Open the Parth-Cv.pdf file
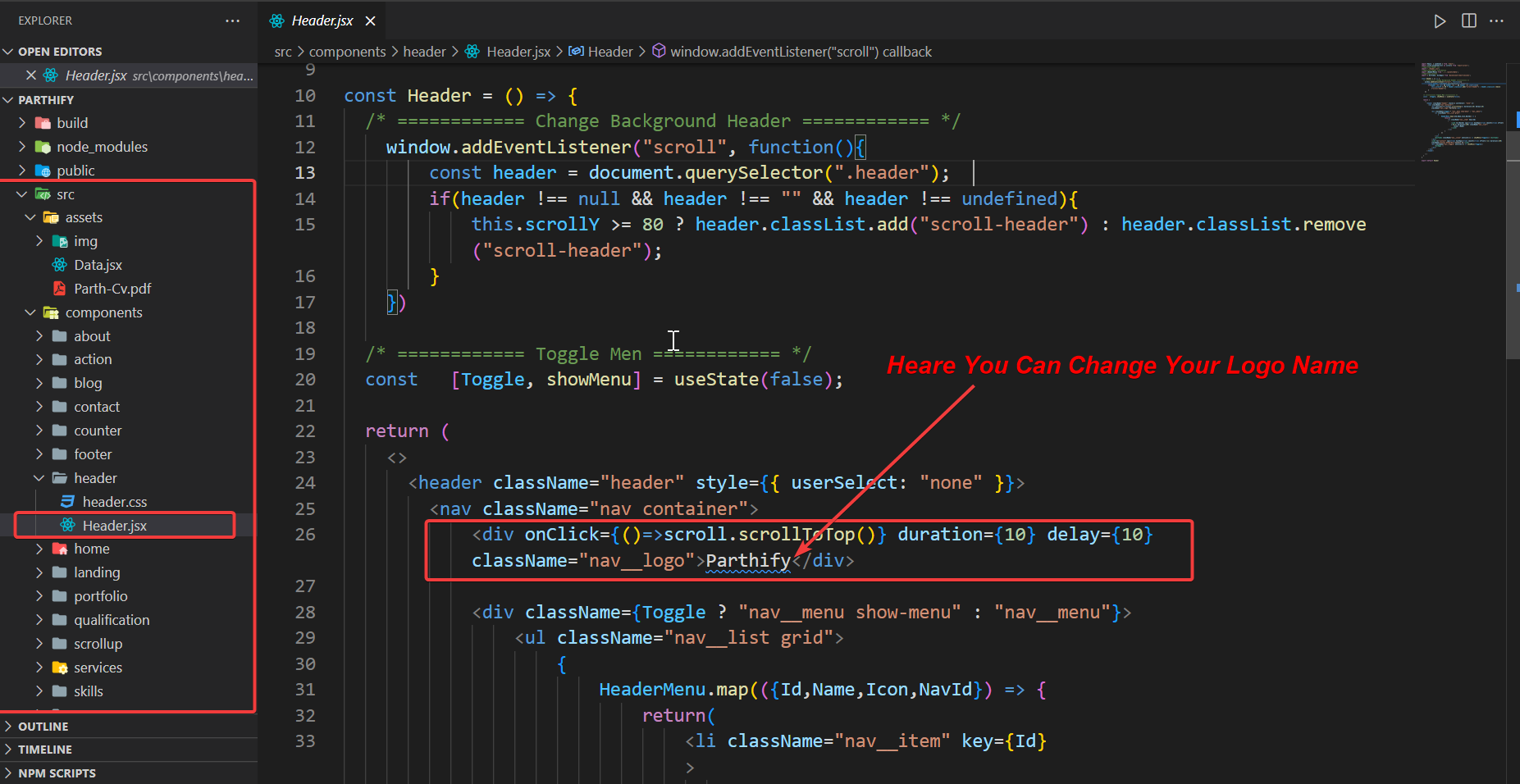This screenshot has height=784, width=1520. point(112,289)
